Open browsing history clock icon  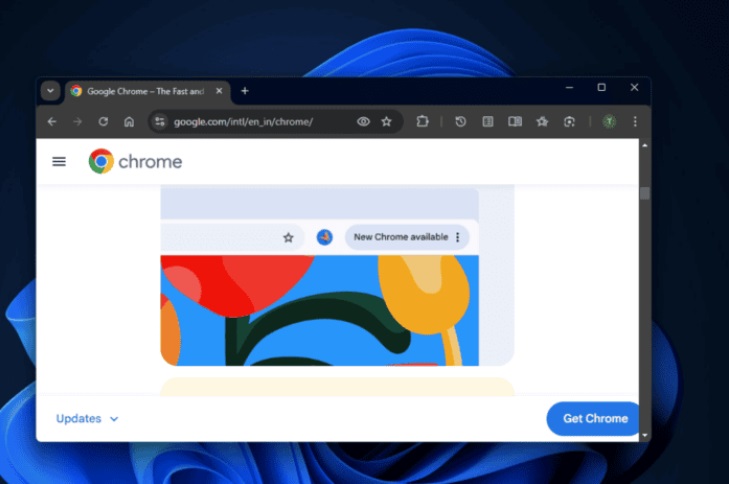(x=460, y=122)
